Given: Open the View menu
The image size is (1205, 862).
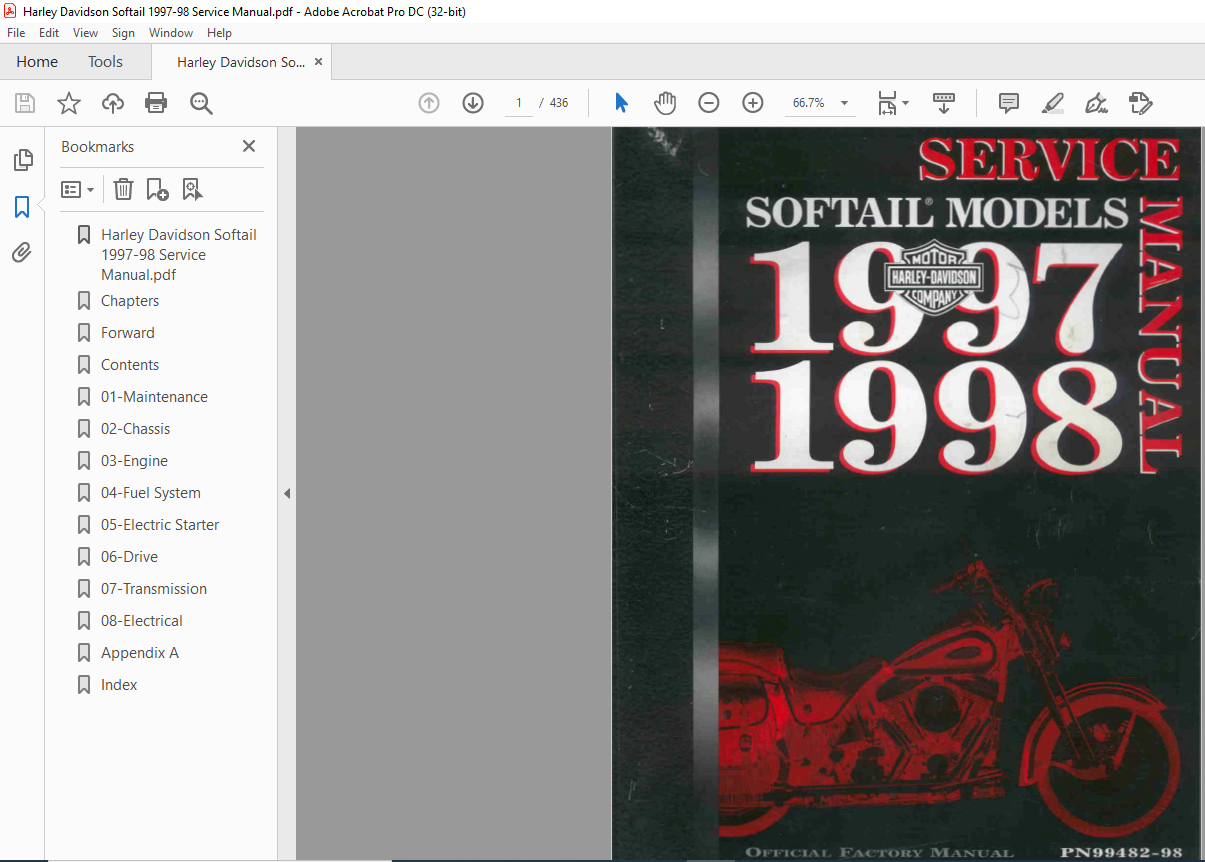Looking at the screenshot, I should pyautogui.click(x=85, y=33).
